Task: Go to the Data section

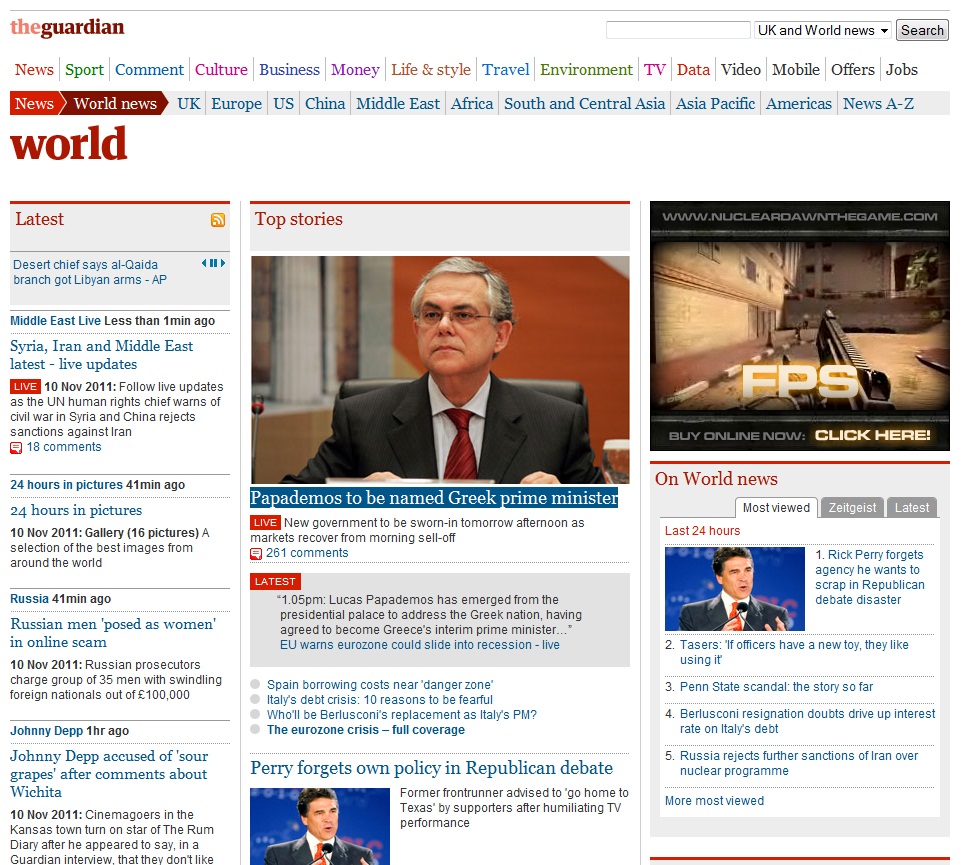Action: pos(693,70)
